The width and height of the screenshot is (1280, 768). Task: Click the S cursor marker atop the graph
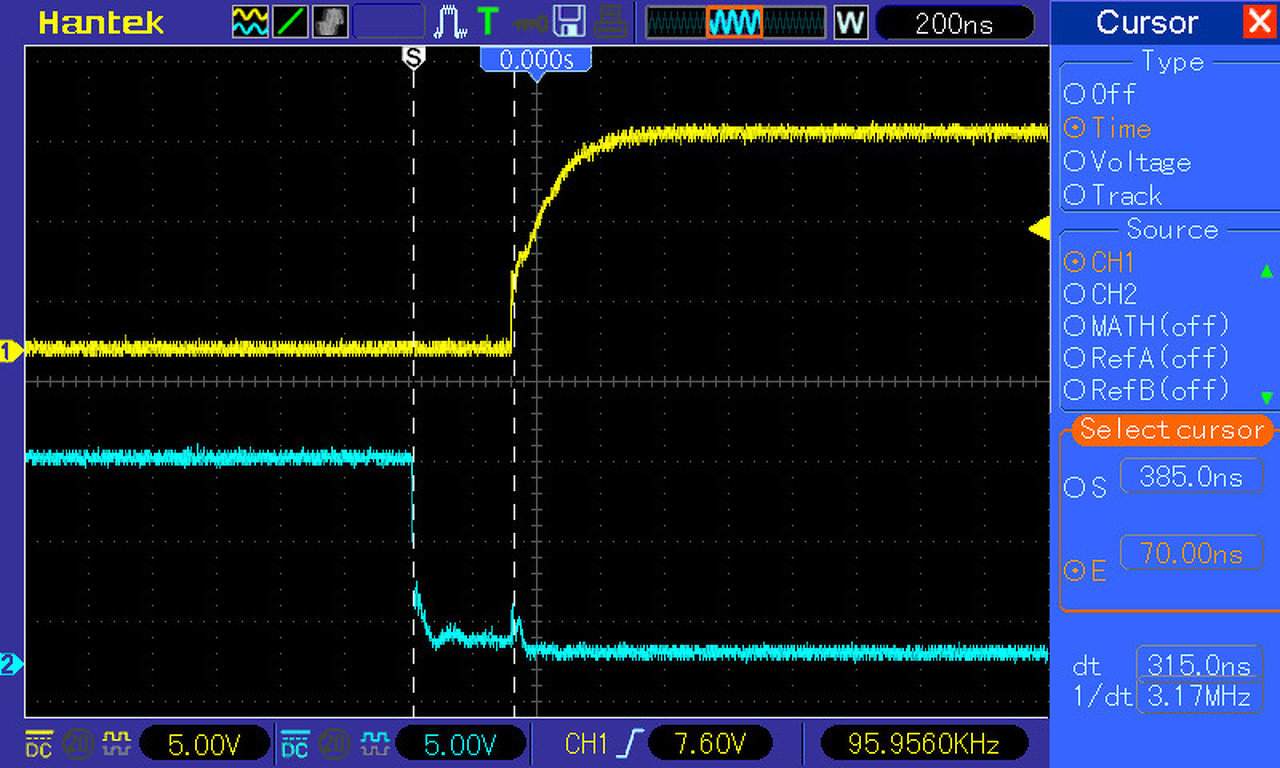413,58
